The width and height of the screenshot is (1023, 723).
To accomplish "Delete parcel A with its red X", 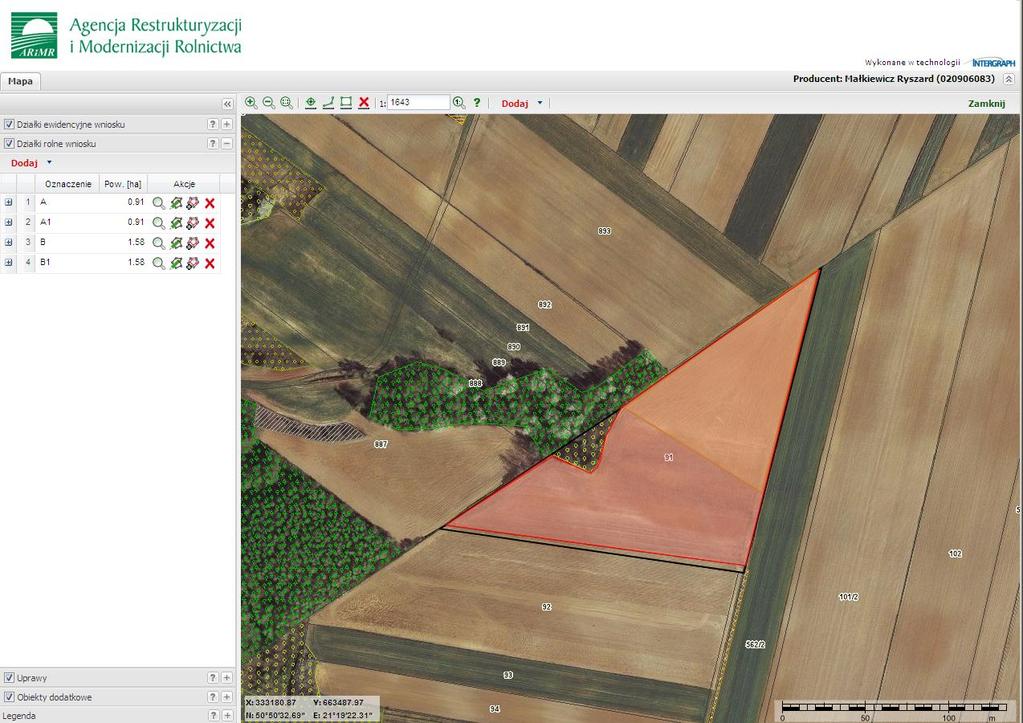I will (x=209, y=204).
